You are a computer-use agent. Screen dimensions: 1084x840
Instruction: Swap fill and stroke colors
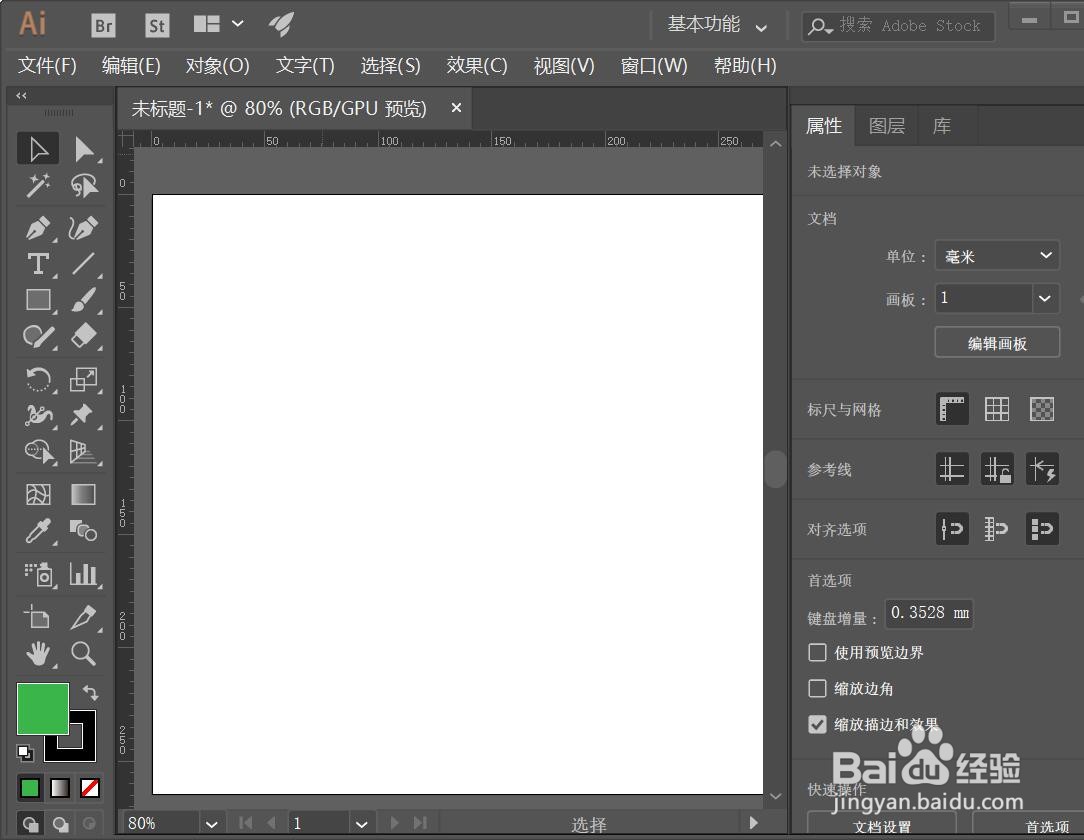(x=90, y=692)
